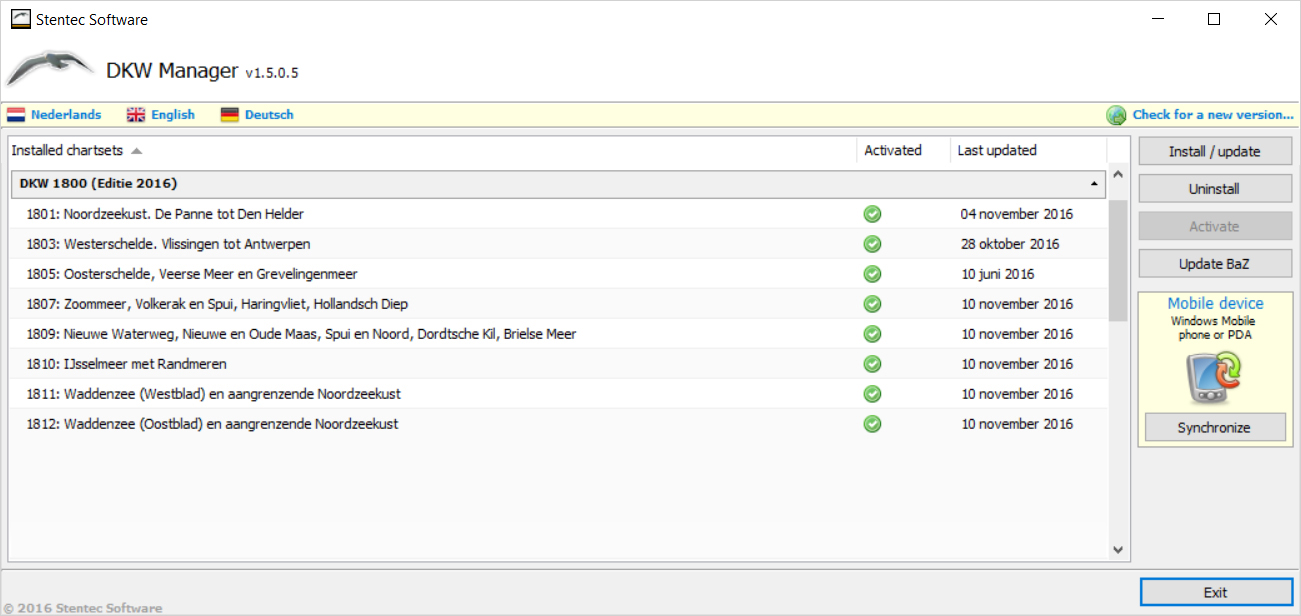Select chart 1803 Westerschelde row
Viewport: 1301px width, 616px height.
[558, 244]
